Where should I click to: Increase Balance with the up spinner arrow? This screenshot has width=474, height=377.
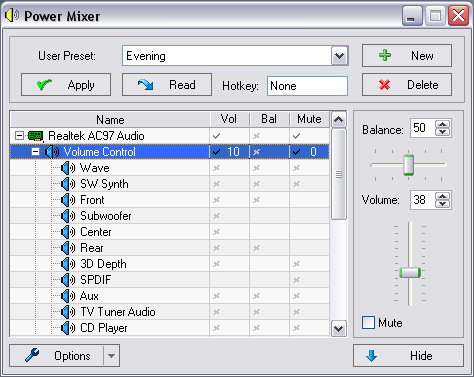pyautogui.click(x=443, y=125)
